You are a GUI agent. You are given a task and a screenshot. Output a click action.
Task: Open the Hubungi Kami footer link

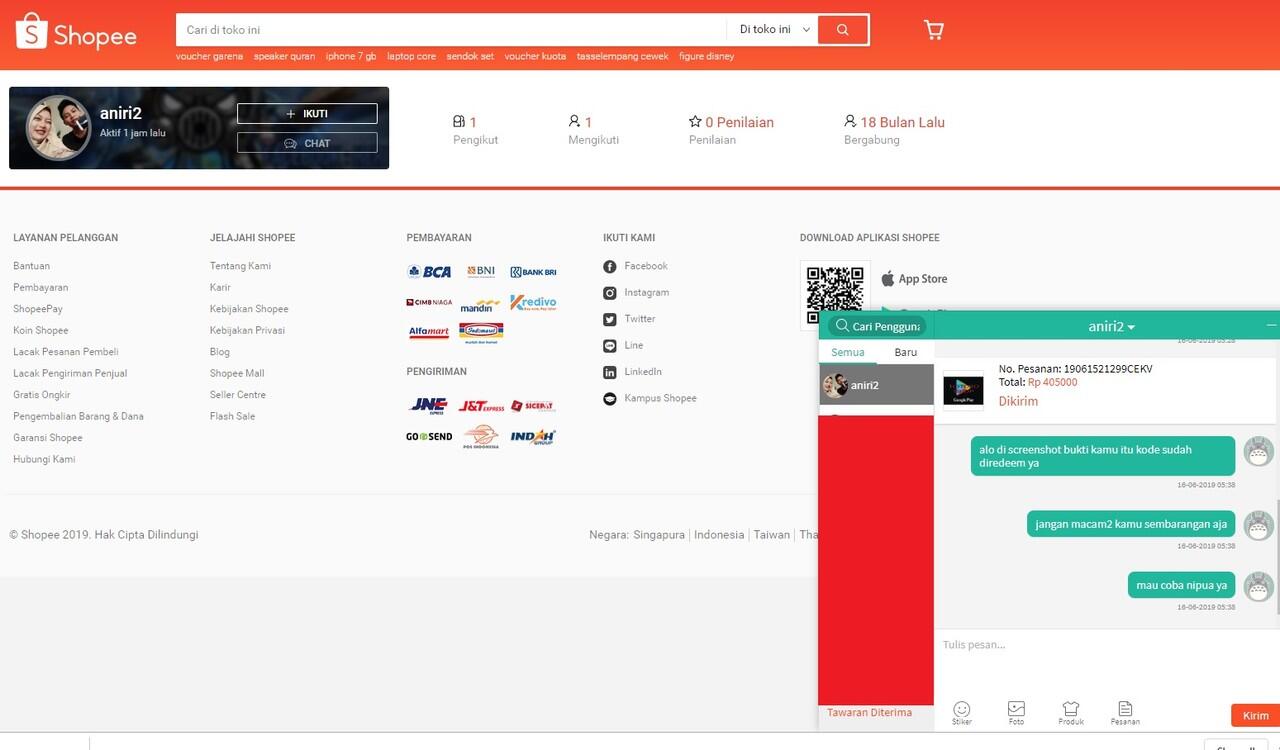[44, 459]
